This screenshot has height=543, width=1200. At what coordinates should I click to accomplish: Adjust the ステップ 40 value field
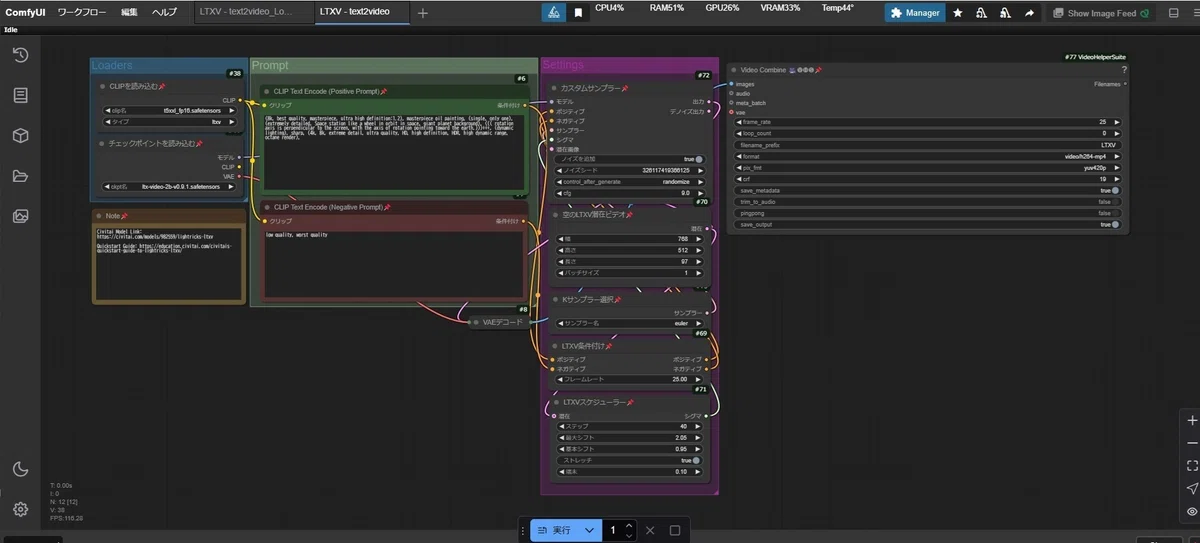tap(629, 426)
